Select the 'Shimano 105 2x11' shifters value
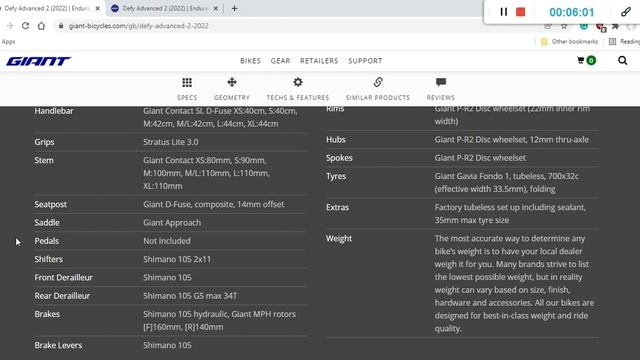Viewport: 640px width, 360px height. (177, 259)
